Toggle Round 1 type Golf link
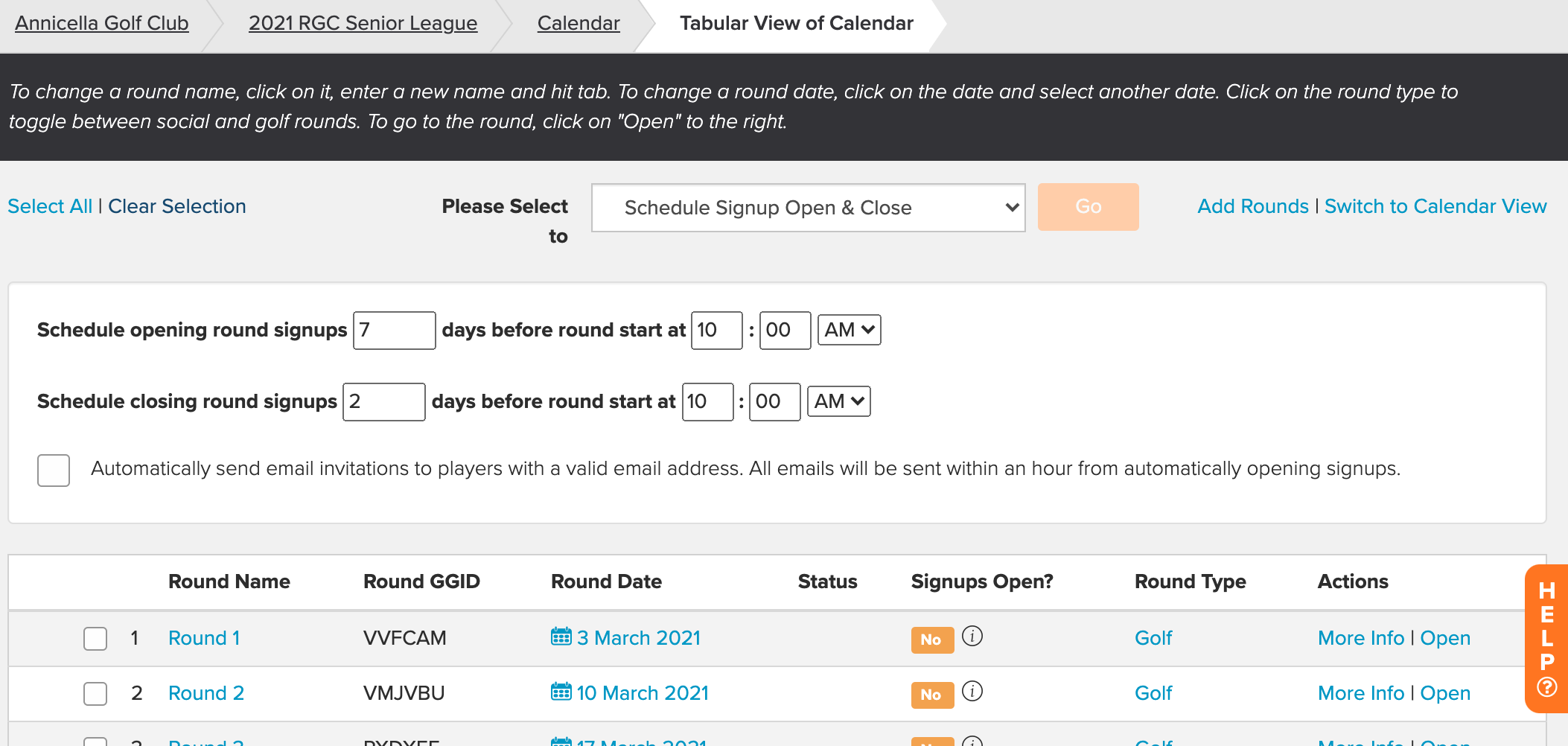 pyautogui.click(x=1153, y=638)
